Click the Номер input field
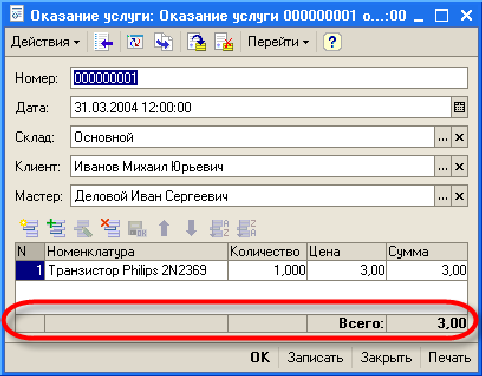Image resolution: width=482 pixels, height=376 pixels. click(x=269, y=78)
